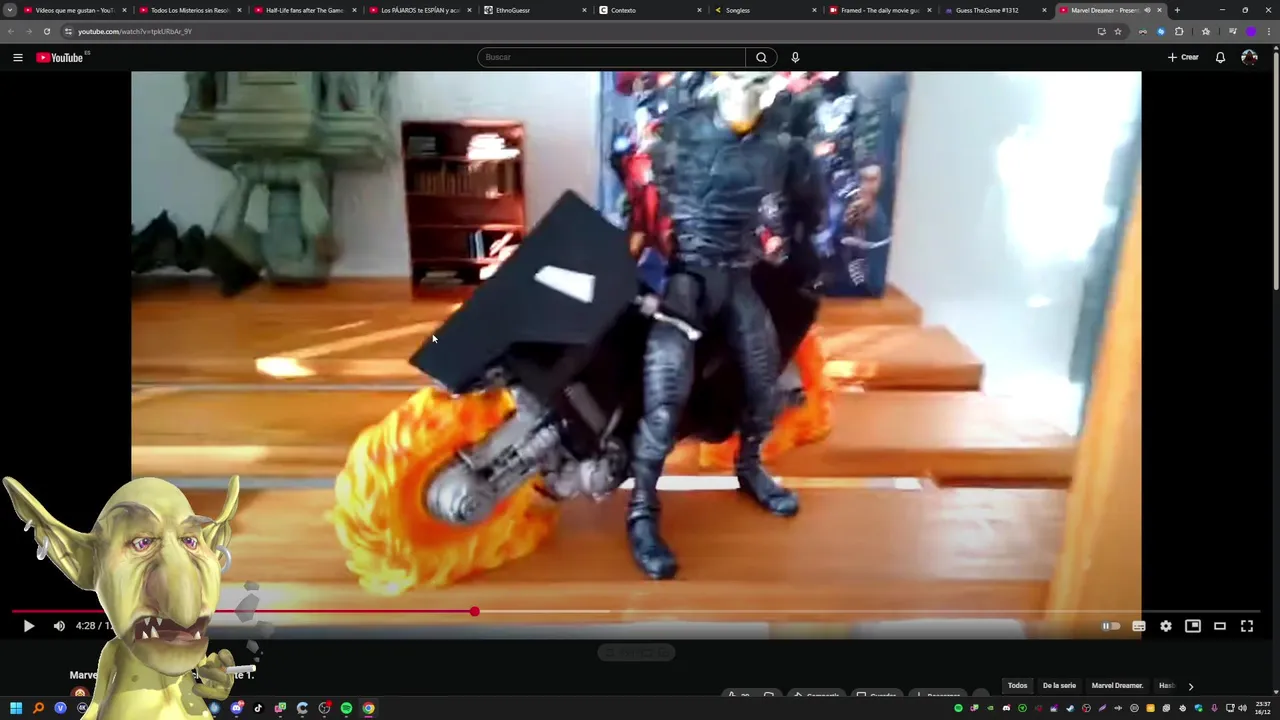Open the tab search dropdown arrow
Image resolution: width=1280 pixels, height=720 pixels.
9,10
